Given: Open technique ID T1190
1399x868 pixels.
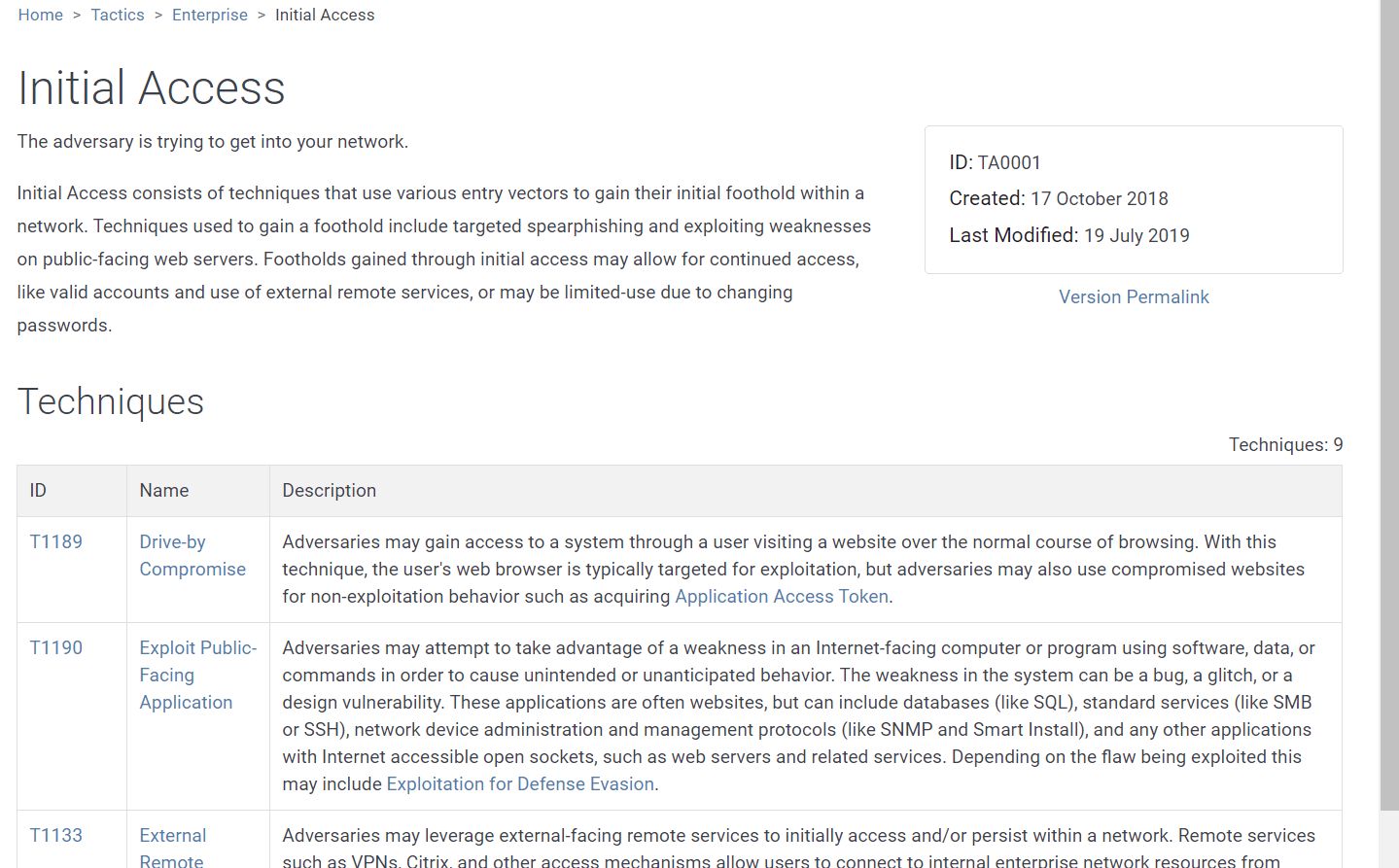Looking at the screenshot, I should 56,648.
